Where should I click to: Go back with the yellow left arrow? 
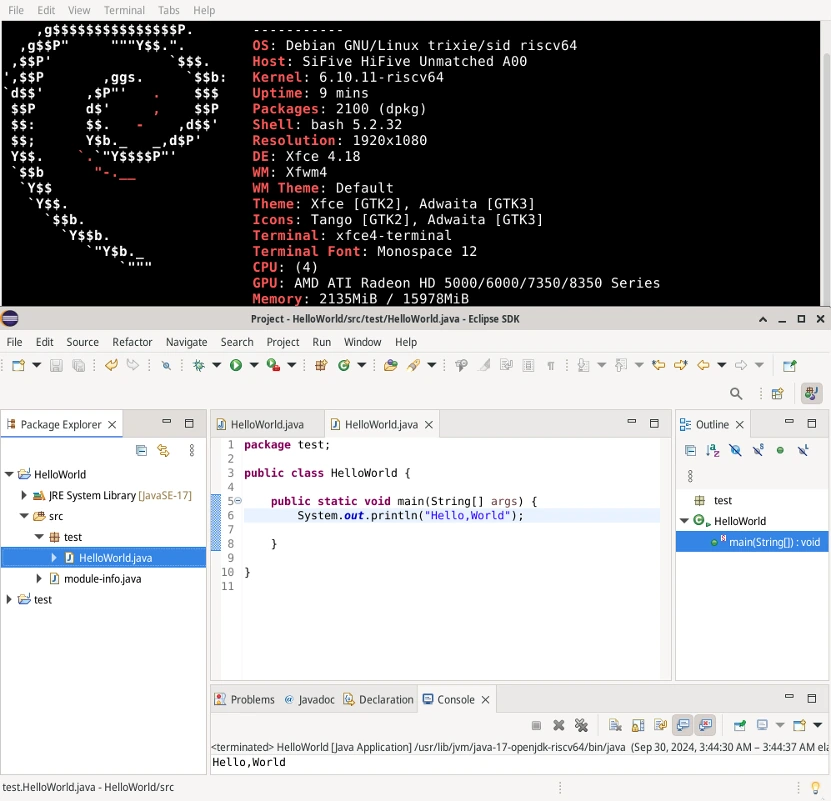(x=704, y=365)
